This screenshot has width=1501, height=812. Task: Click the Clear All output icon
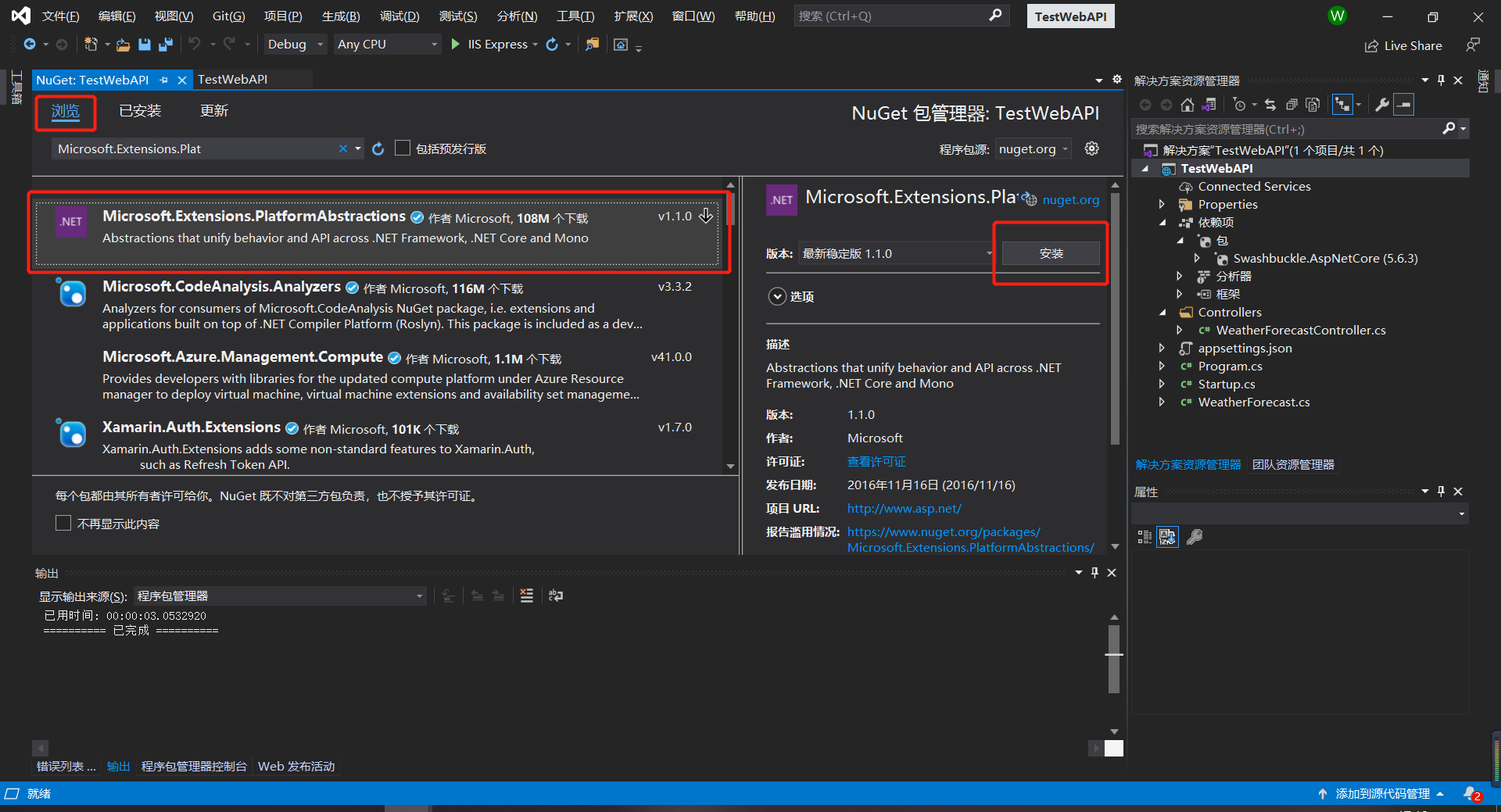click(x=527, y=596)
